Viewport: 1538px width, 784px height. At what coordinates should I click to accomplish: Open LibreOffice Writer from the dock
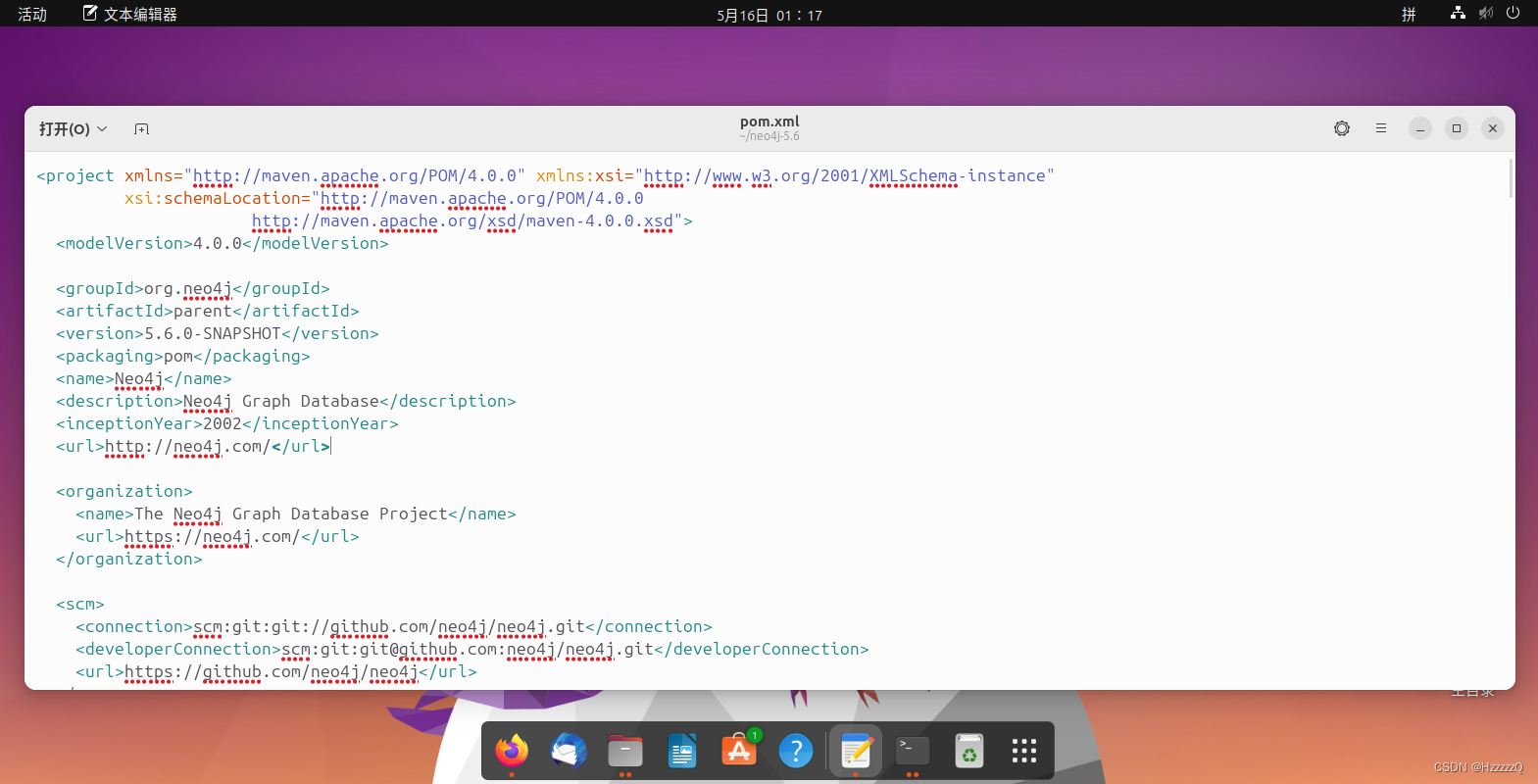point(682,752)
